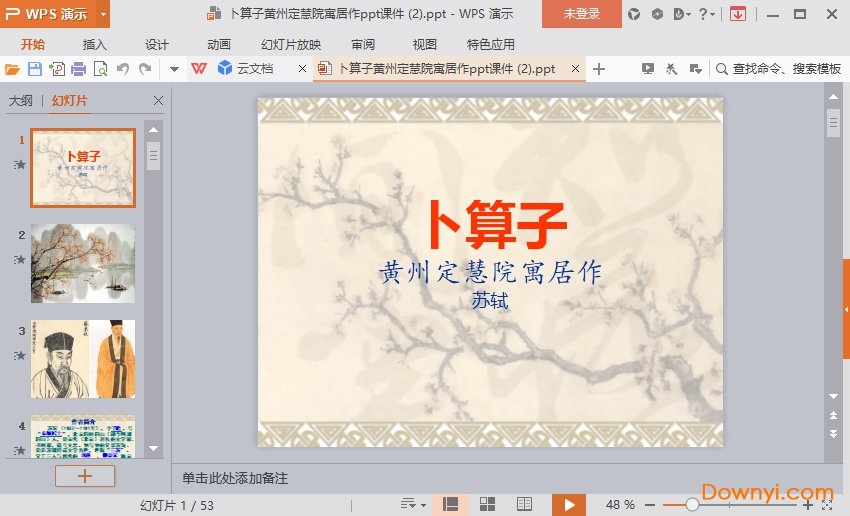
Task: Expand the quick access toolbar dropdown arrow
Action: [x=174, y=69]
